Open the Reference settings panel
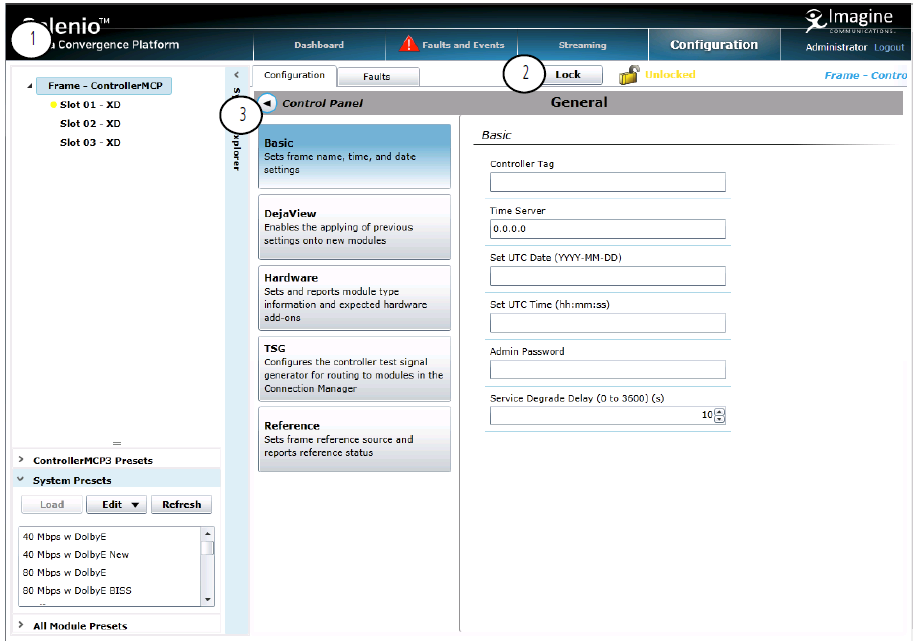Image resolution: width=916 pixels, height=642 pixels. tap(355, 439)
